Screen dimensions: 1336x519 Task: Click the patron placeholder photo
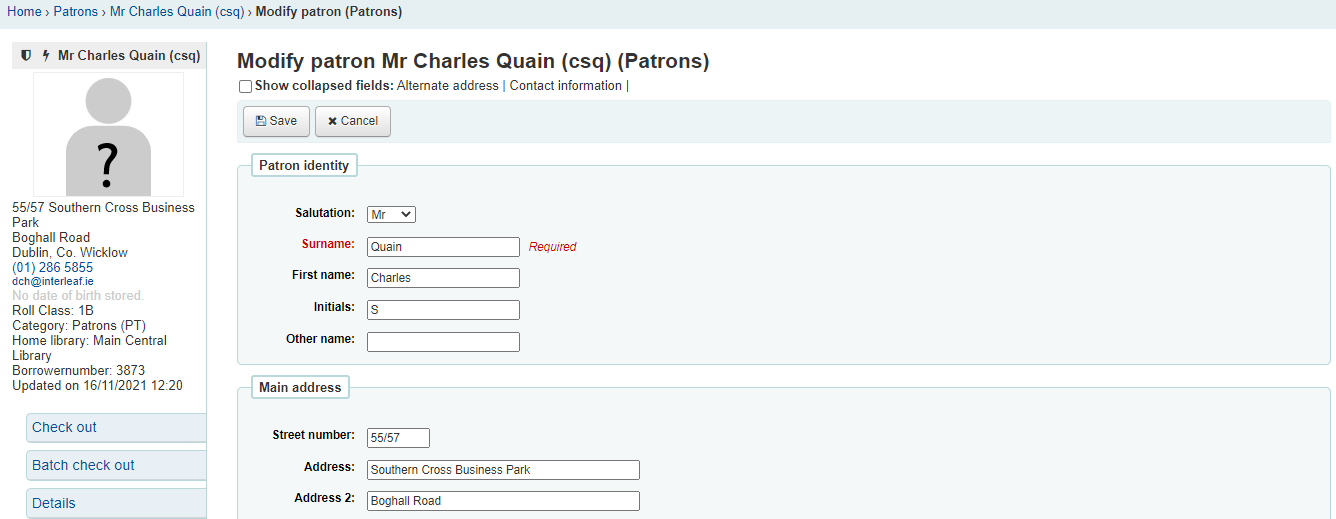pyautogui.click(x=108, y=135)
